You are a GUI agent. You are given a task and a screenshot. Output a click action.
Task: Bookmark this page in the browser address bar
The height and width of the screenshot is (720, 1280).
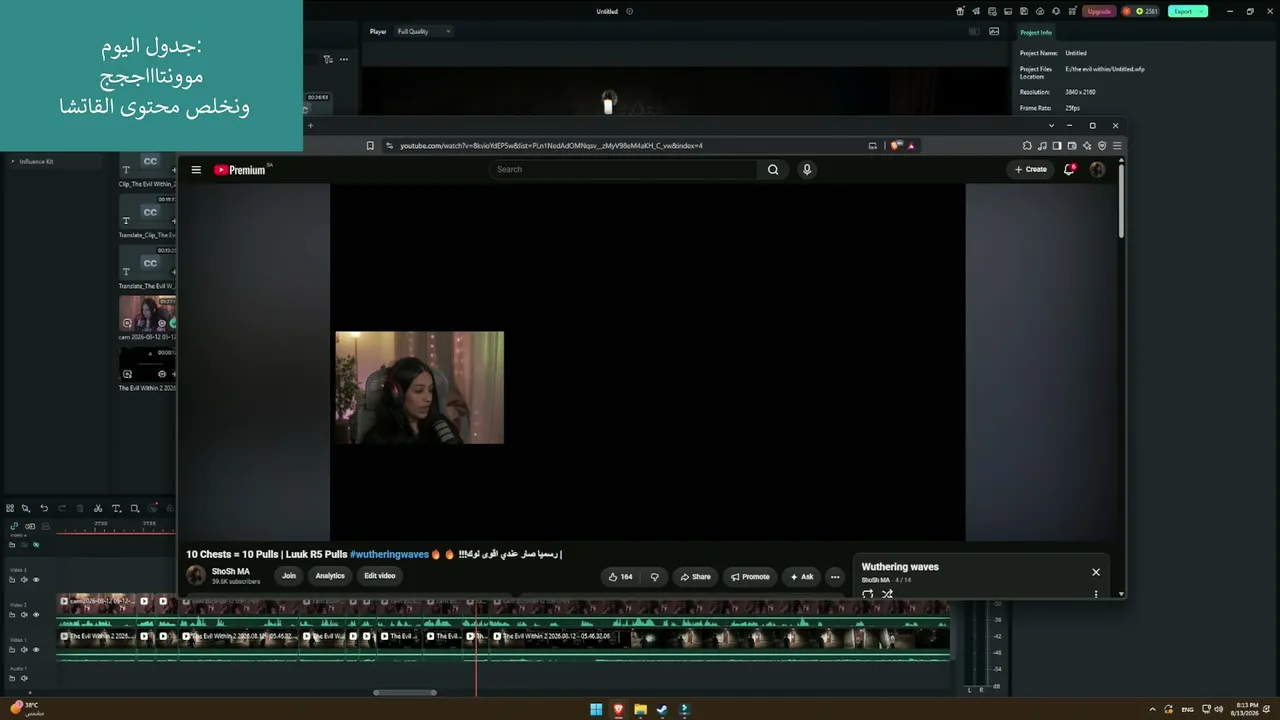(370, 146)
